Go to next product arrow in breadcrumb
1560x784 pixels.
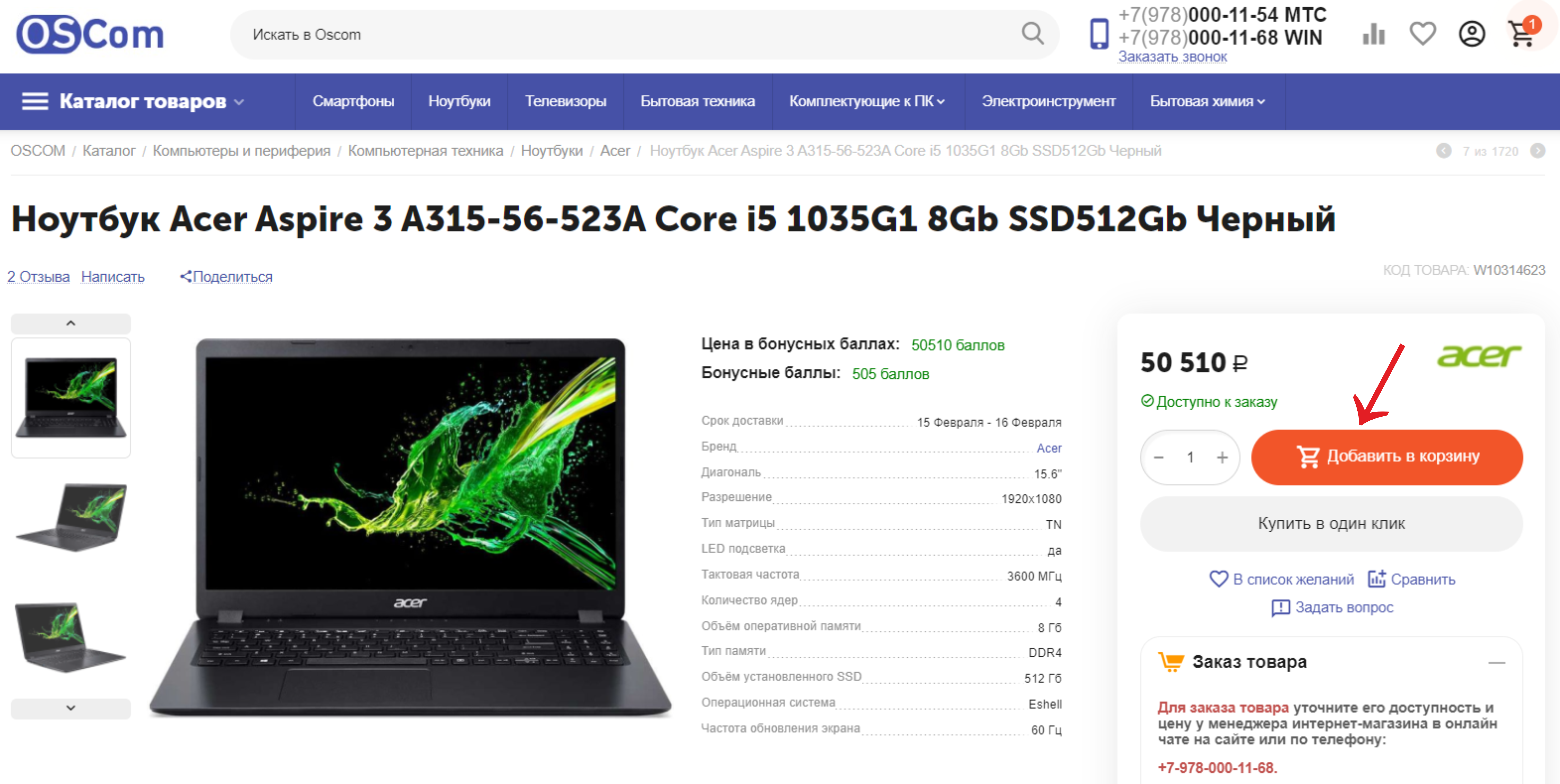(1538, 151)
